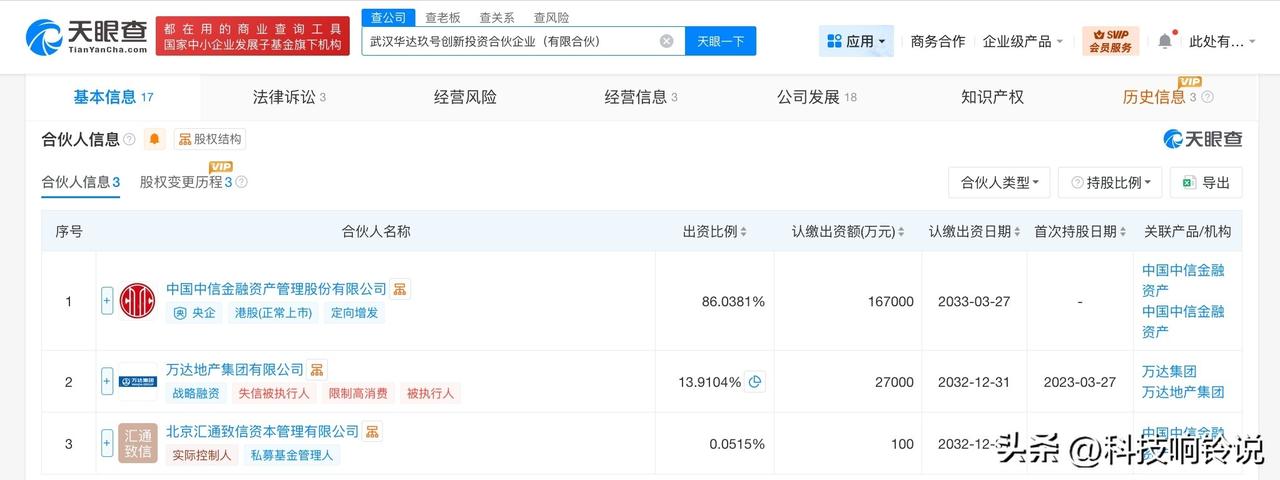Viewport: 1280px width, 480px height.
Task: Open related 万达集团 link
Action: point(1169,371)
